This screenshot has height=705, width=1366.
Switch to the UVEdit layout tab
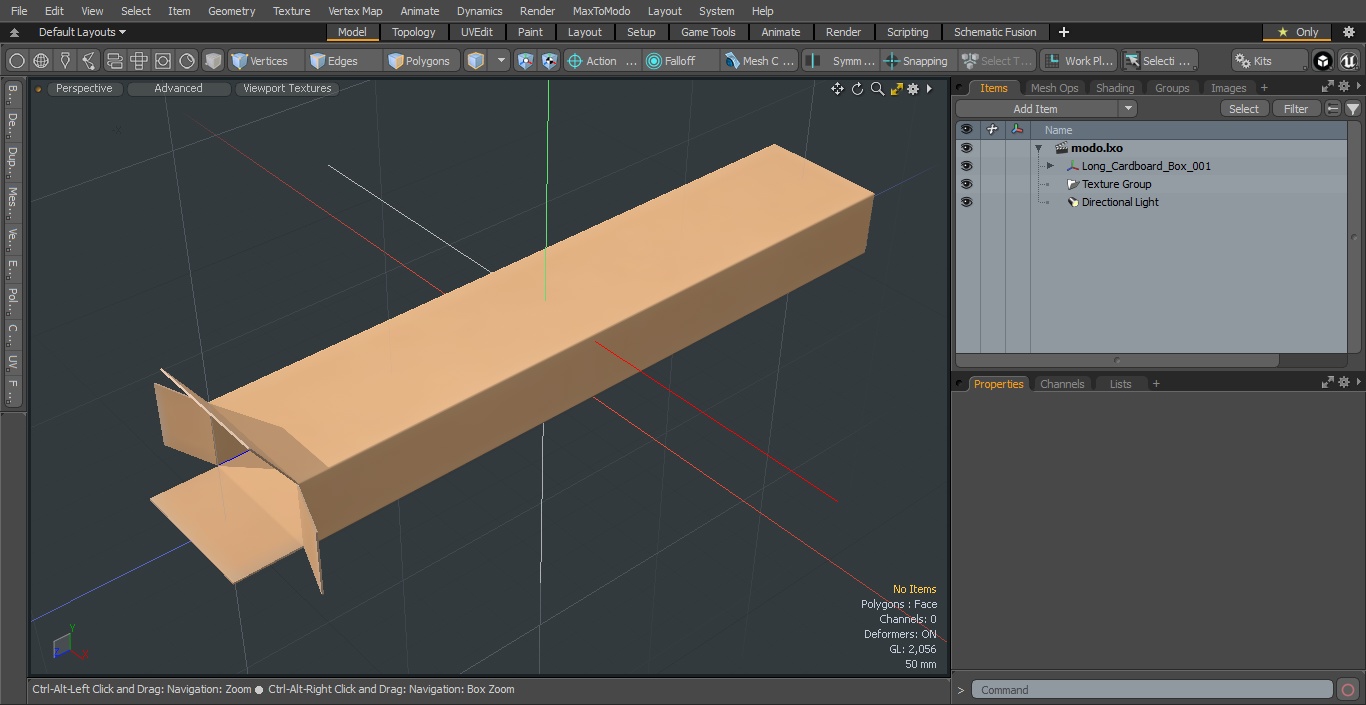tap(477, 32)
